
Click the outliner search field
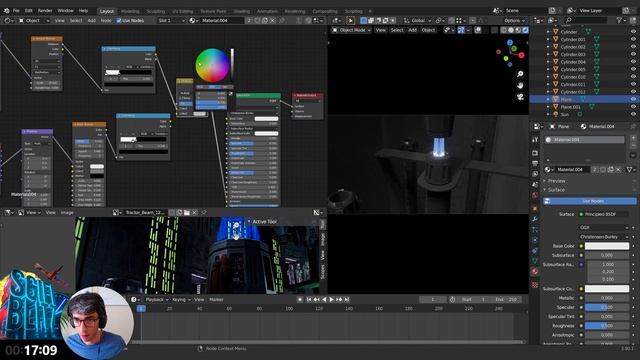pyautogui.click(x=586, y=20)
